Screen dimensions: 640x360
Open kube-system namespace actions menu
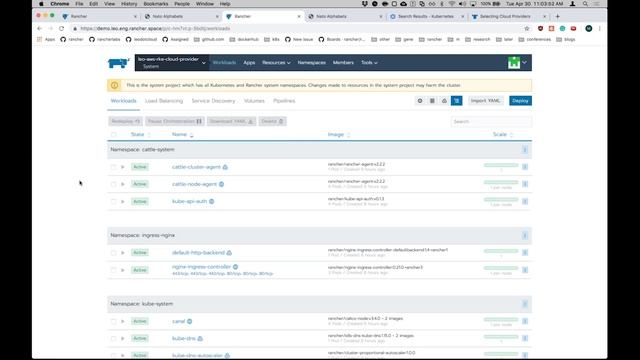tap(525, 304)
